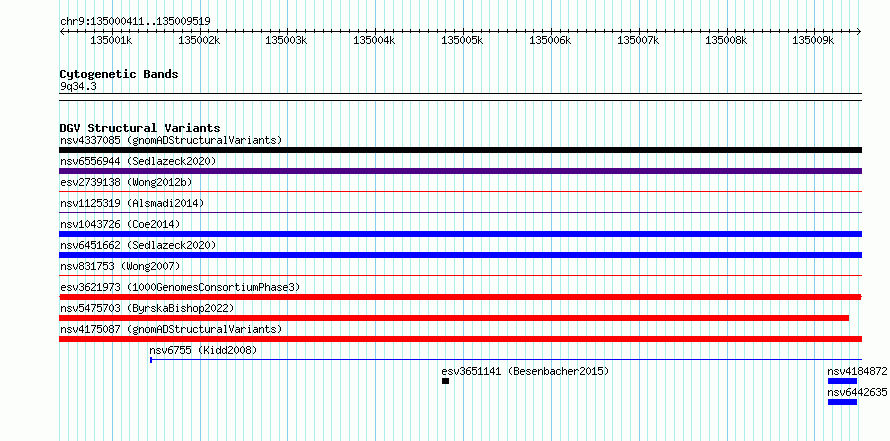
Task: Click the red nsv4175087 variant bar
Action: [x=460, y=339]
